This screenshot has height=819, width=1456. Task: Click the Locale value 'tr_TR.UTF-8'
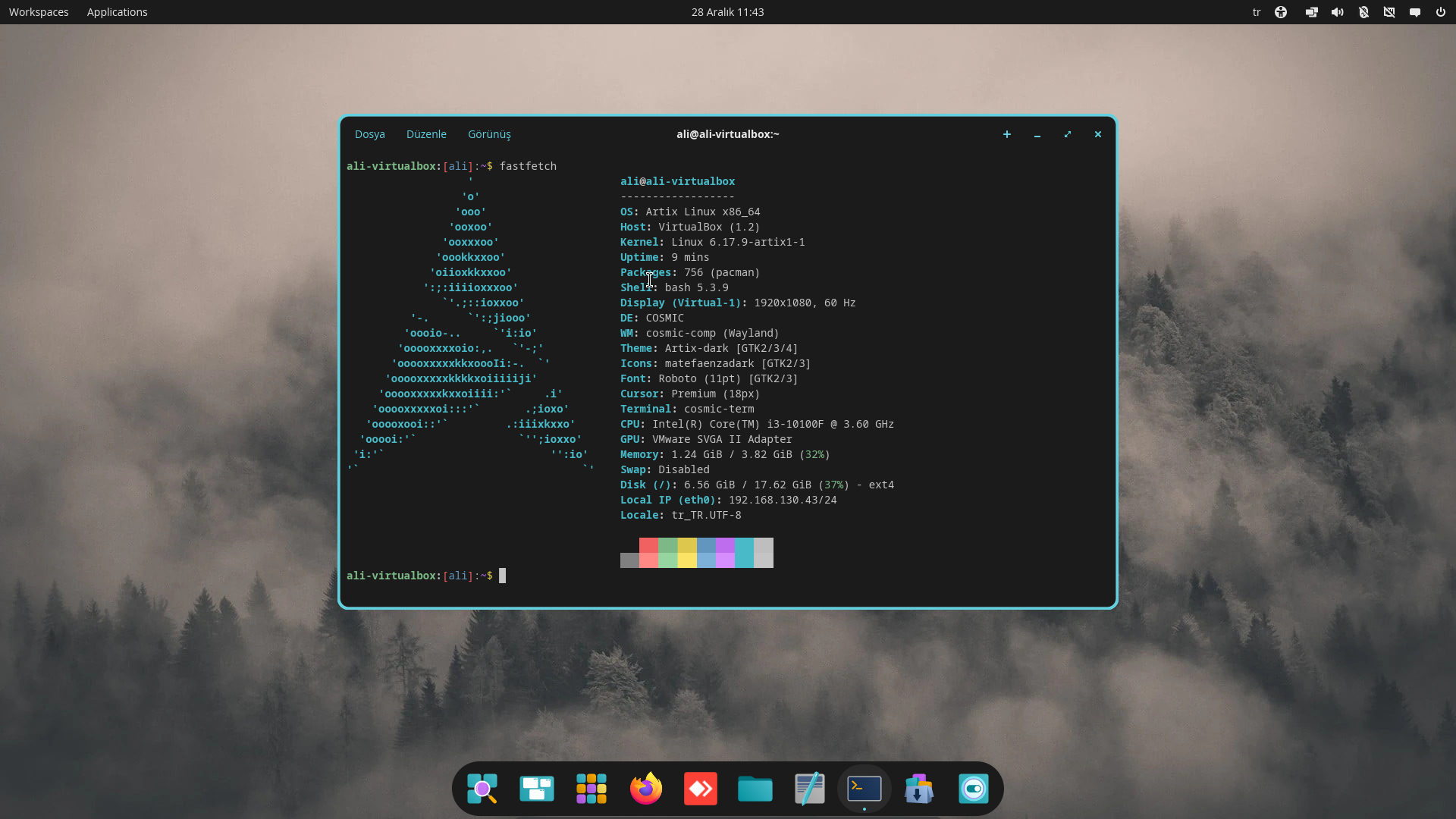706,515
